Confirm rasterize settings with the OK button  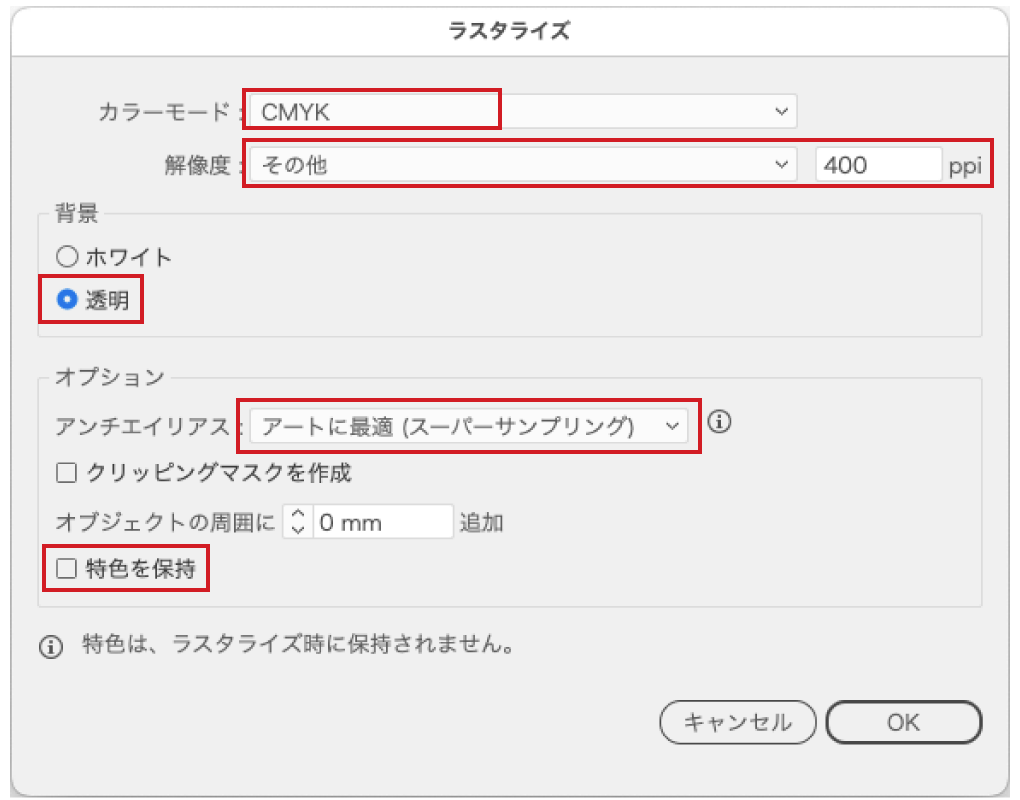[x=903, y=722]
